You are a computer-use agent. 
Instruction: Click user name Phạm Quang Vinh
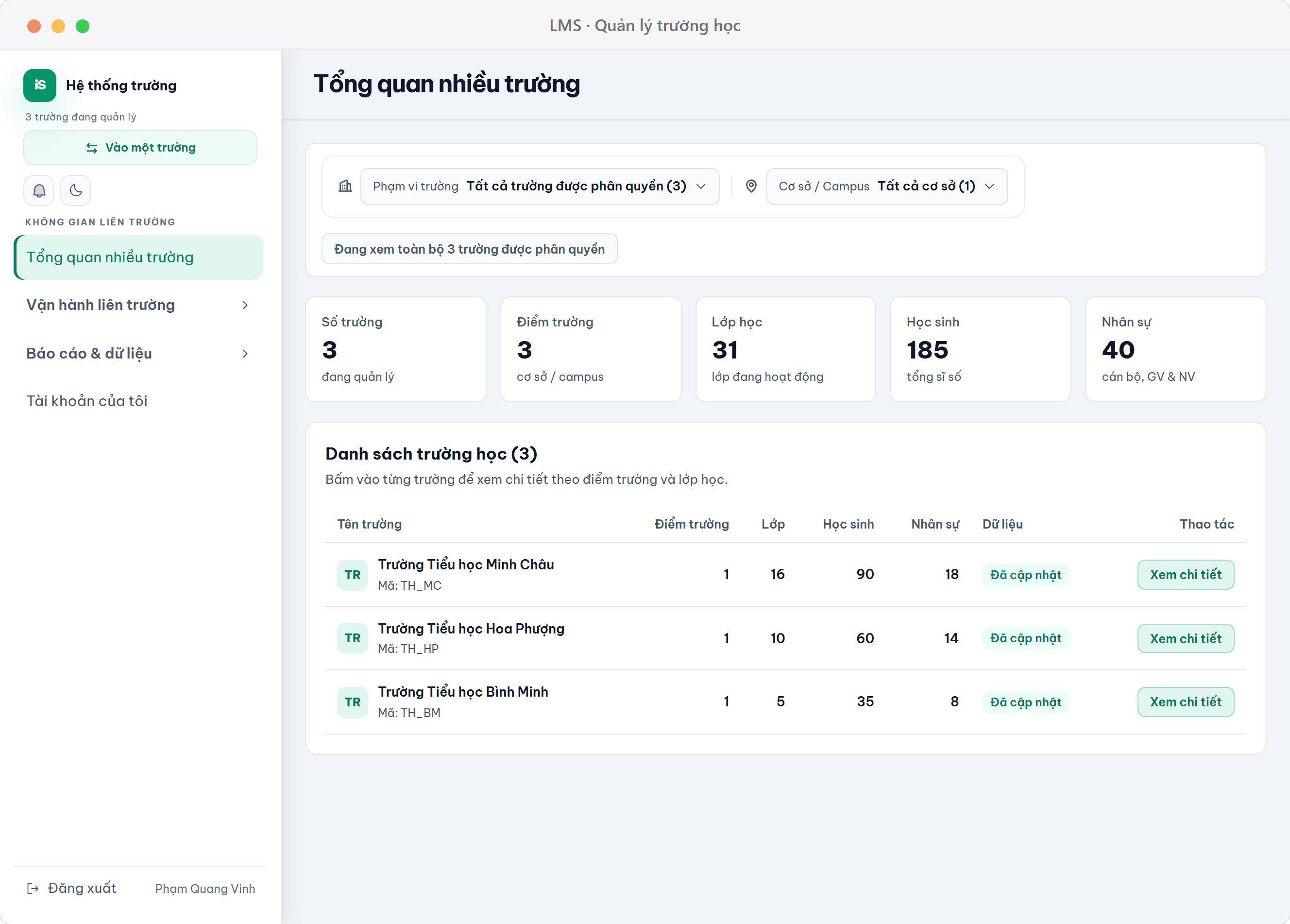click(205, 889)
